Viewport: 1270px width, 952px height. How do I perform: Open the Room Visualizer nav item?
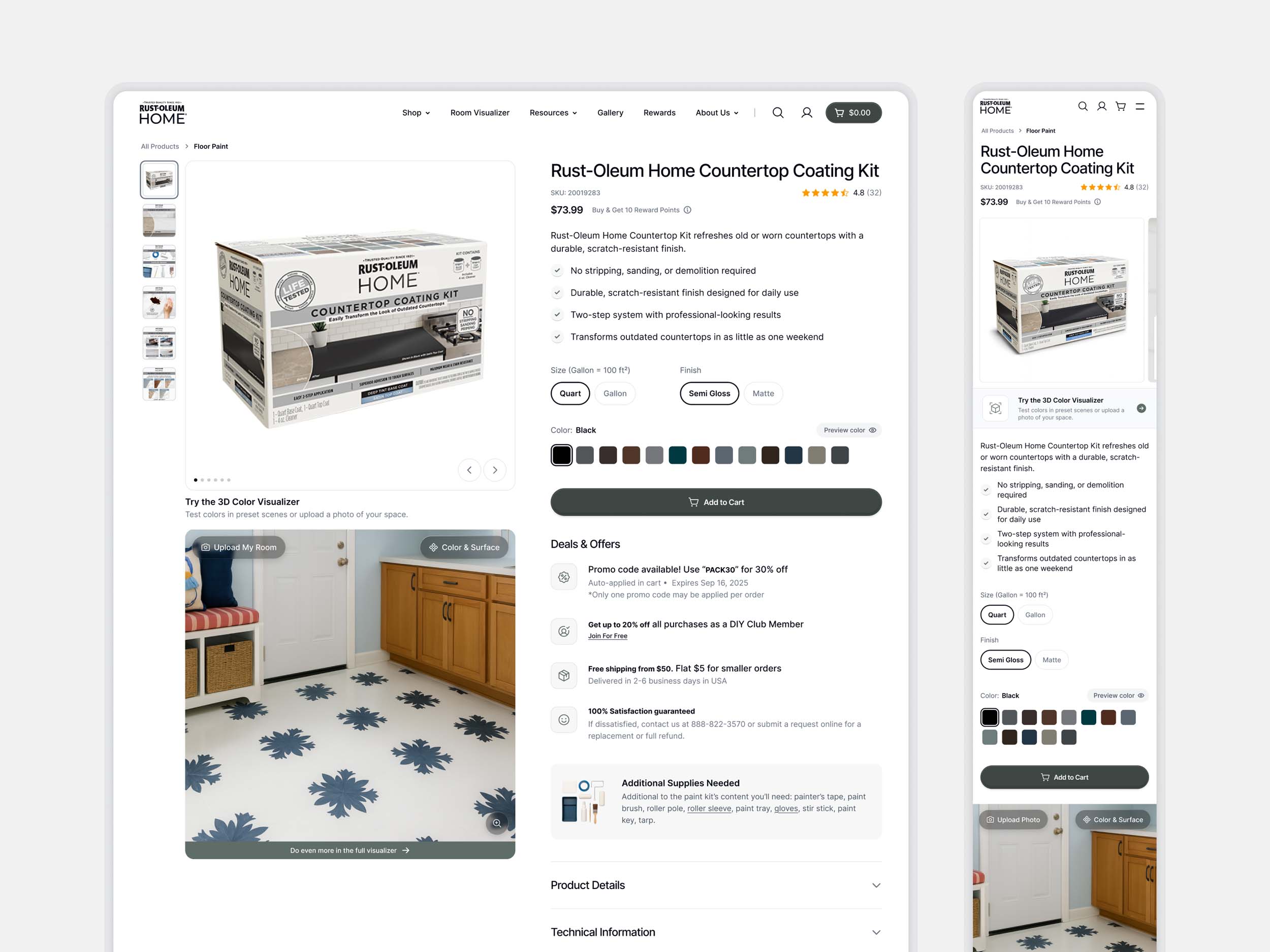480,113
